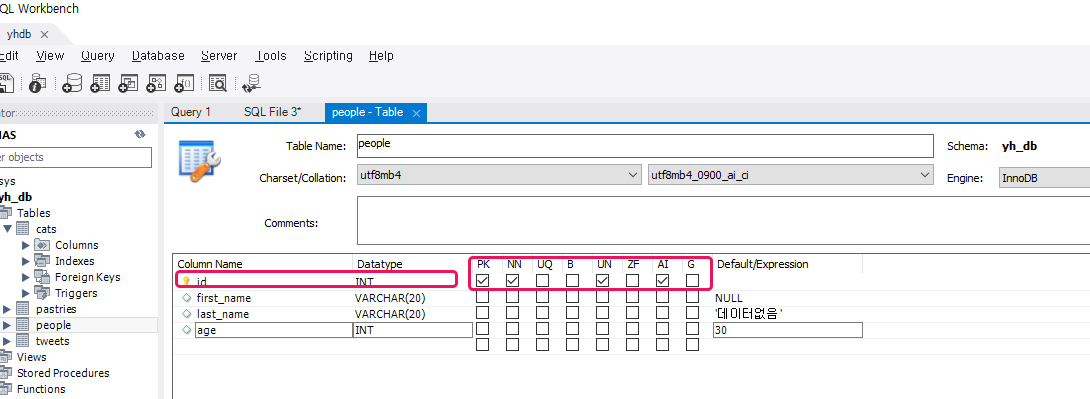
Task: Click the Views folder icon
Action: 6,357
